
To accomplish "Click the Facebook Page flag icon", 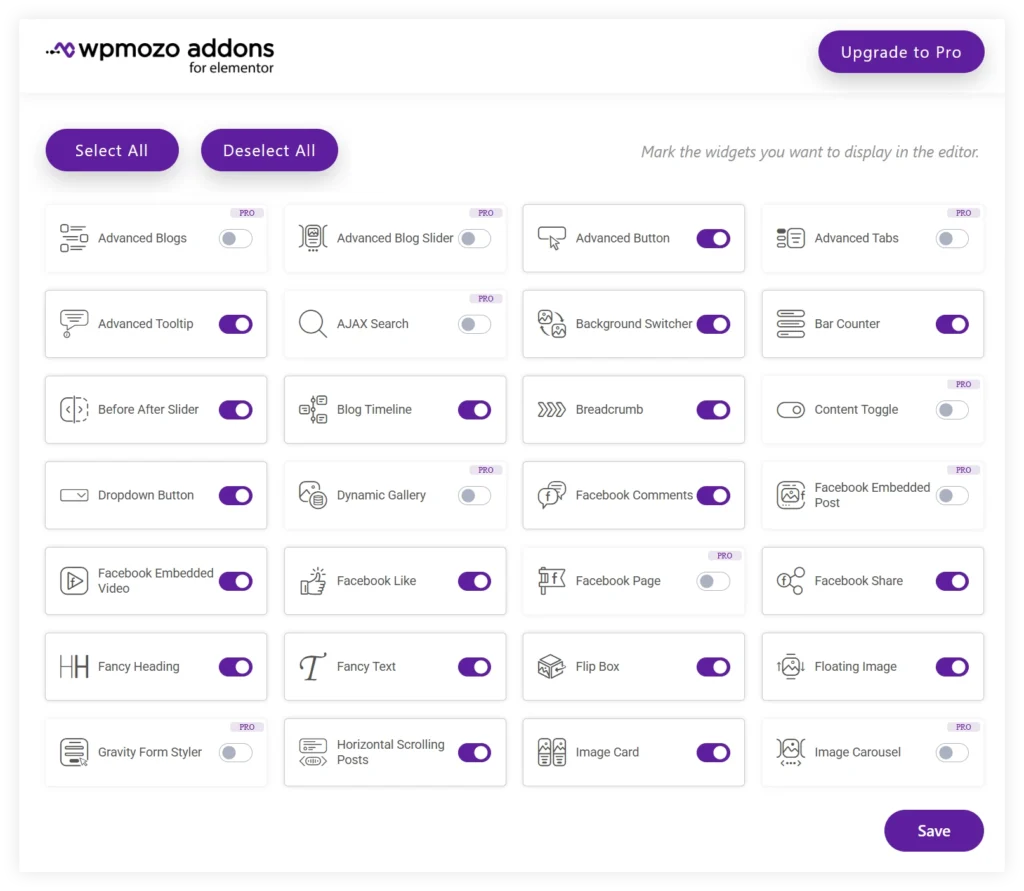I will click(x=552, y=581).
